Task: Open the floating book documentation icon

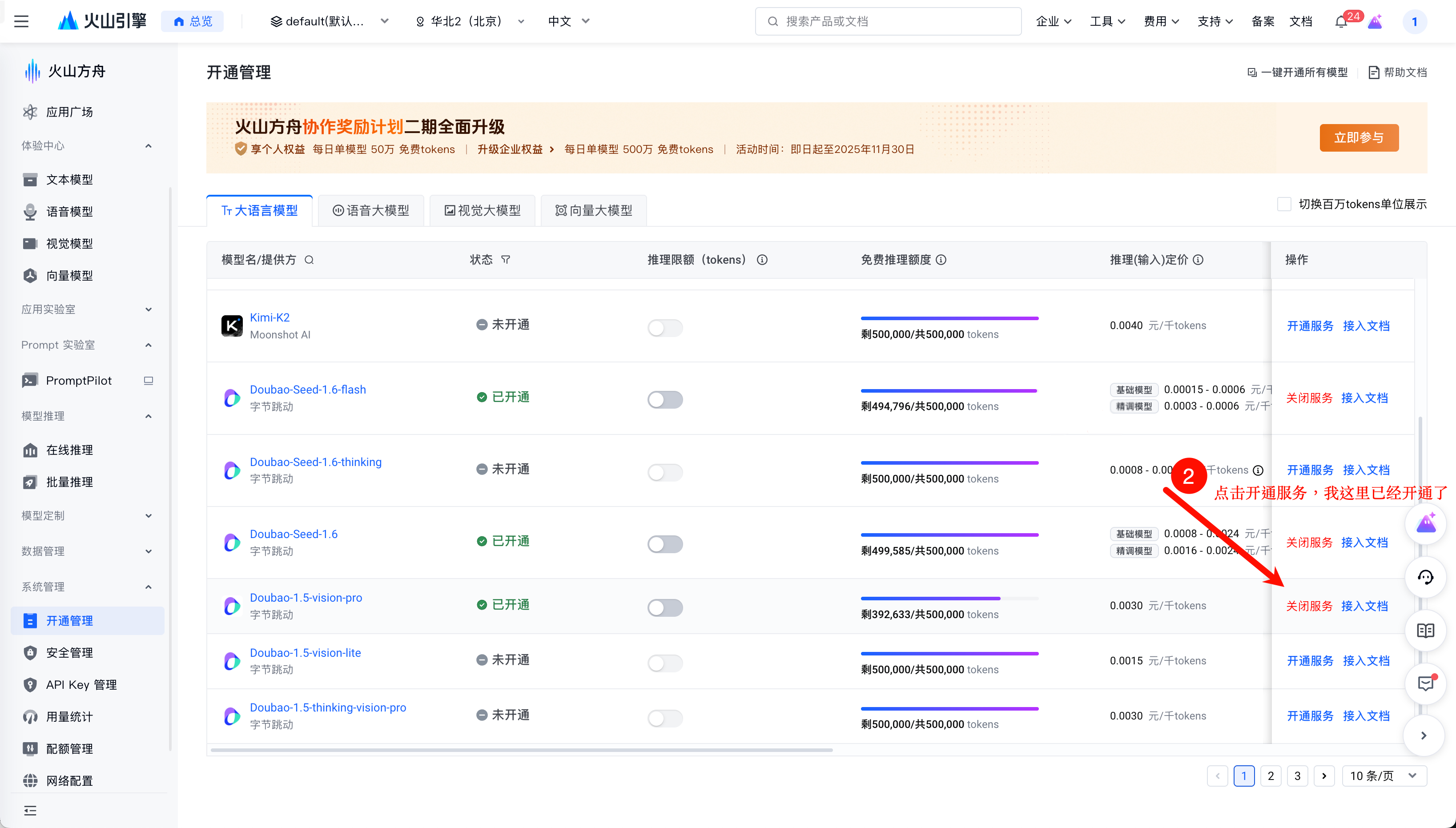Action: point(1425,630)
